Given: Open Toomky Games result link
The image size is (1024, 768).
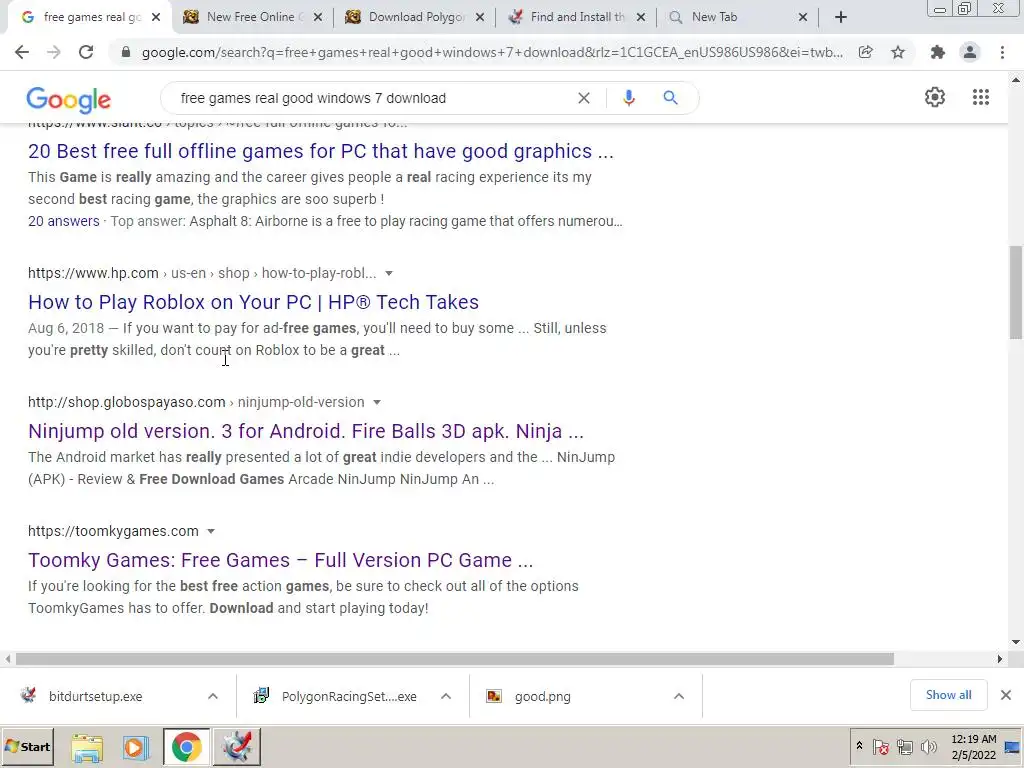Looking at the screenshot, I should (281, 560).
